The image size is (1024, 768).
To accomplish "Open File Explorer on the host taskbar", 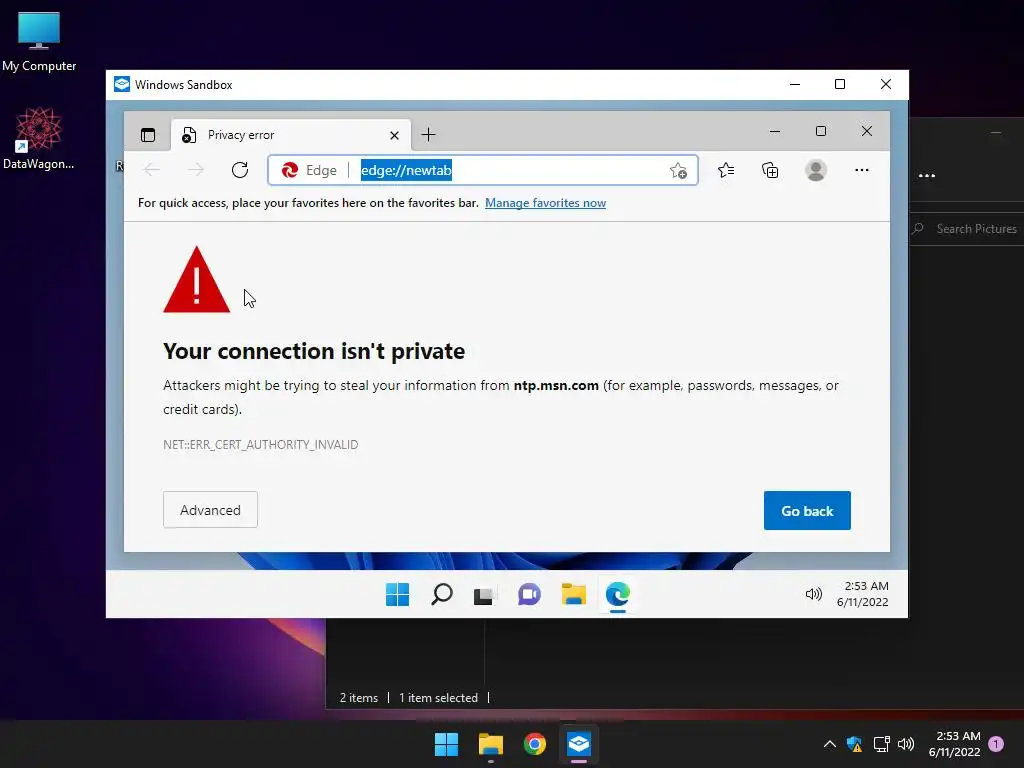I will coord(490,744).
